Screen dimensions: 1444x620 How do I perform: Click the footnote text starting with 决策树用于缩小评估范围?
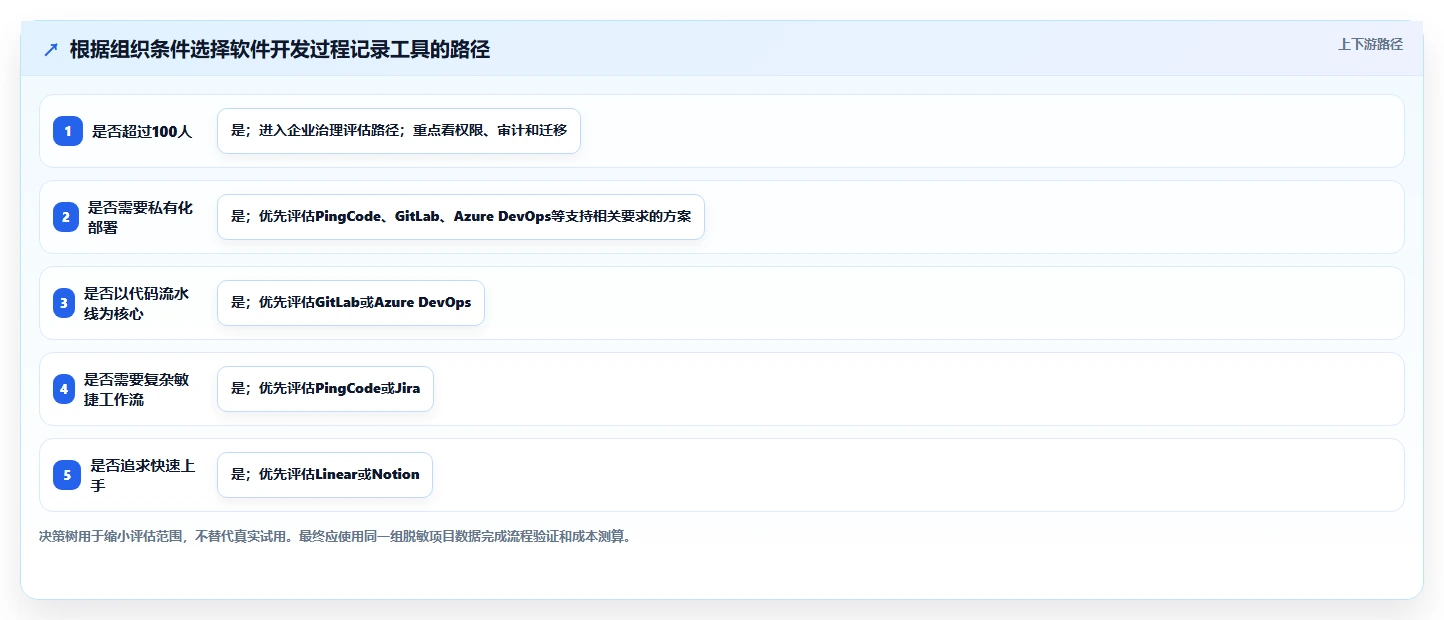[335, 536]
